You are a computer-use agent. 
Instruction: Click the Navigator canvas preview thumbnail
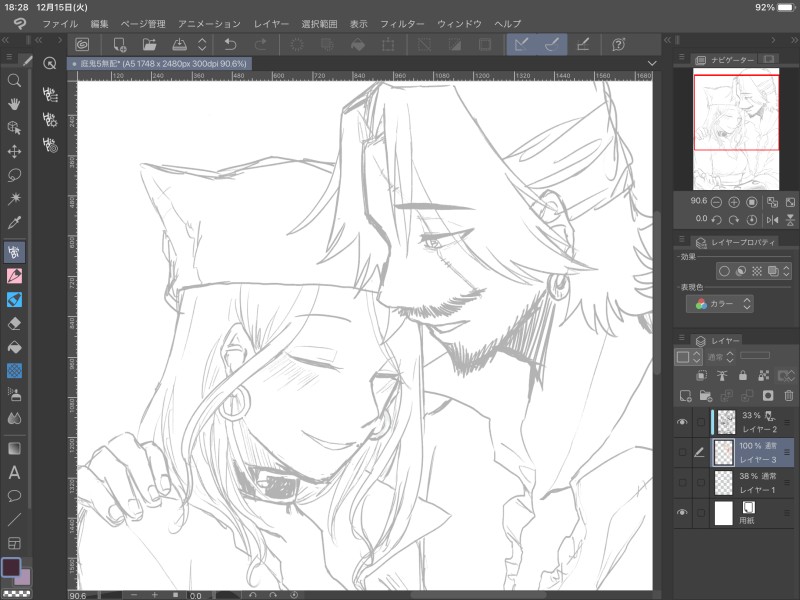pos(736,130)
